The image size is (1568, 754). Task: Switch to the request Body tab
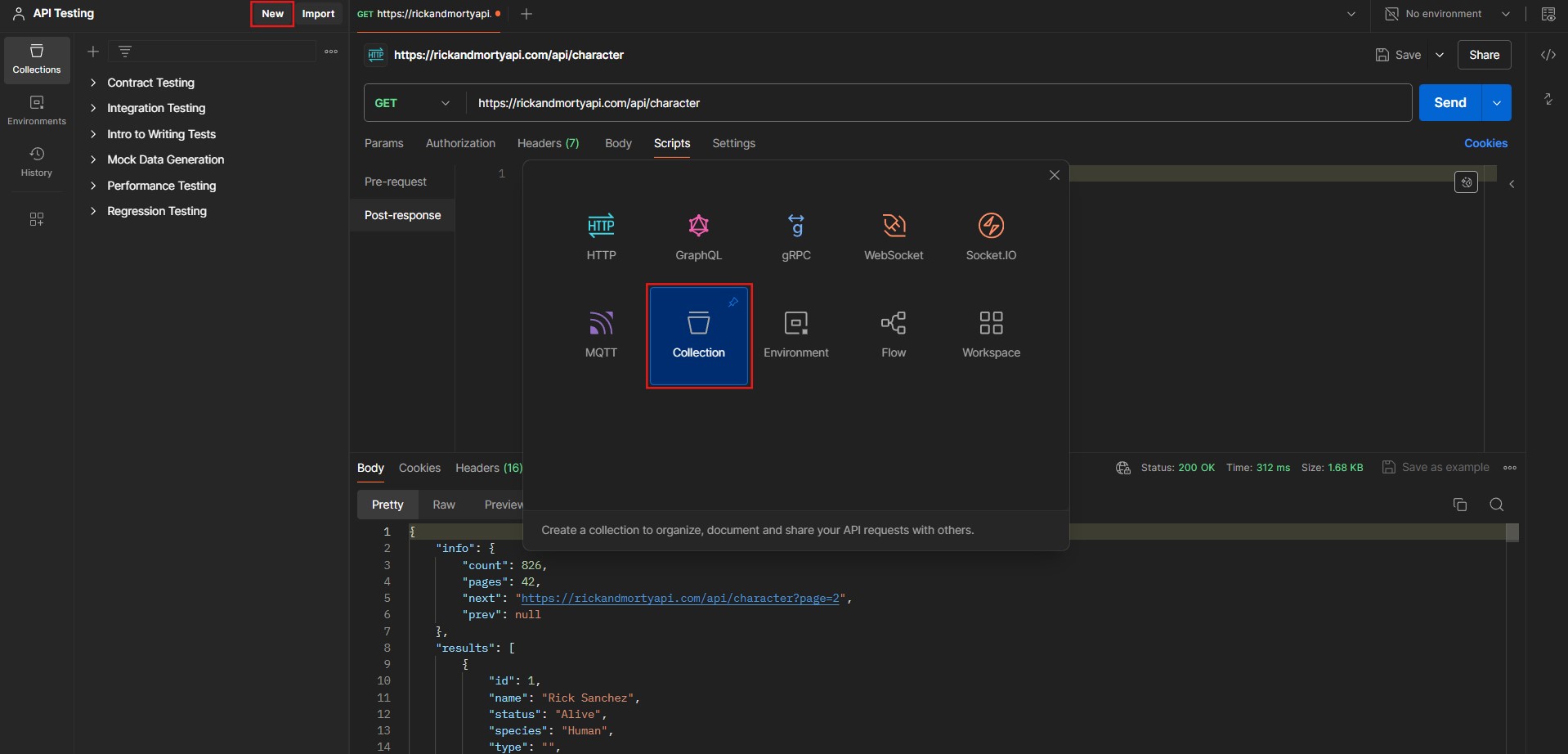coord(618,143)
